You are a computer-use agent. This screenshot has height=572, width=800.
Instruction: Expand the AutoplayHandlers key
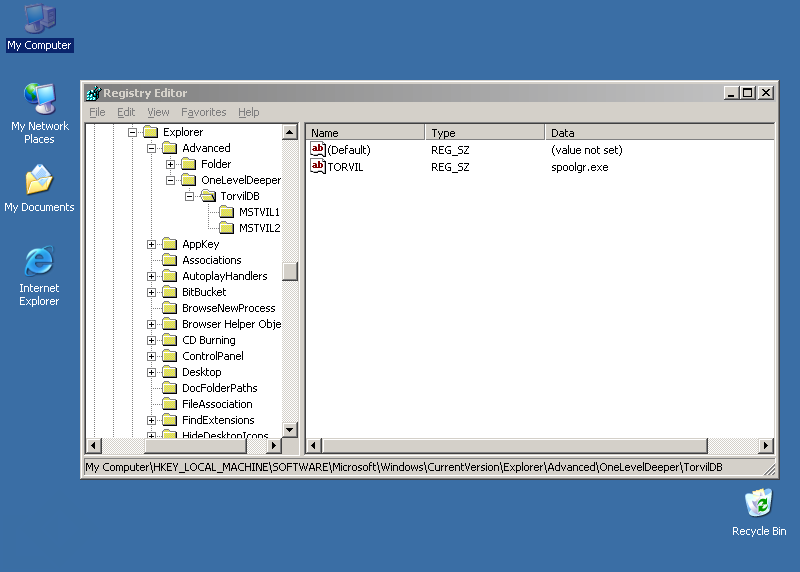coord(152,277)
